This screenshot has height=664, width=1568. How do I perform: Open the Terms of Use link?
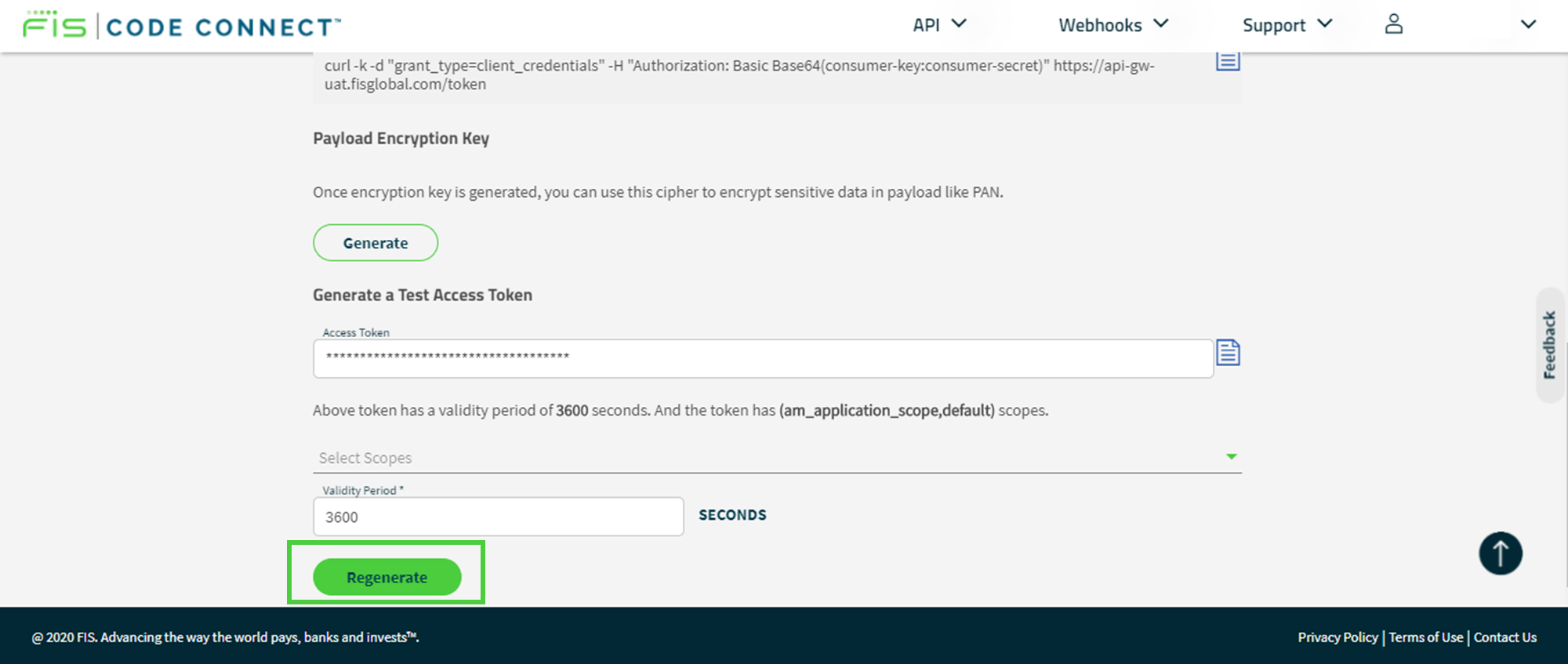click(1425, 637)
